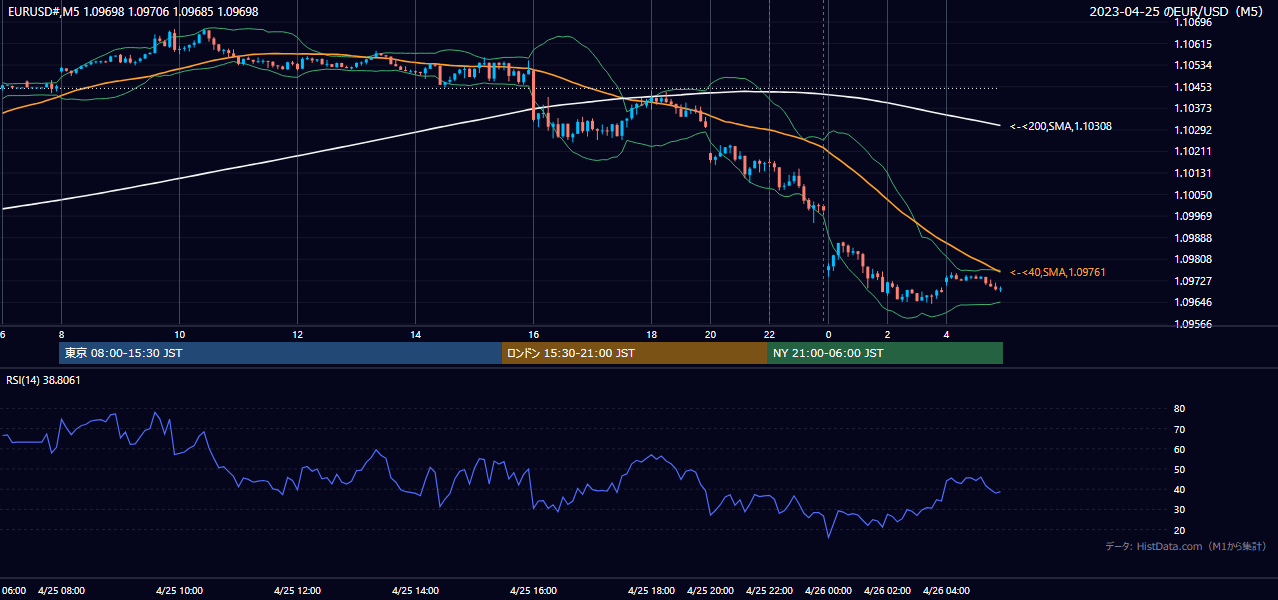Viewport: 1278px width, 600px height.
Task: Click price level 1.10292 on the axis
Action: click(x=1193, y=130)
